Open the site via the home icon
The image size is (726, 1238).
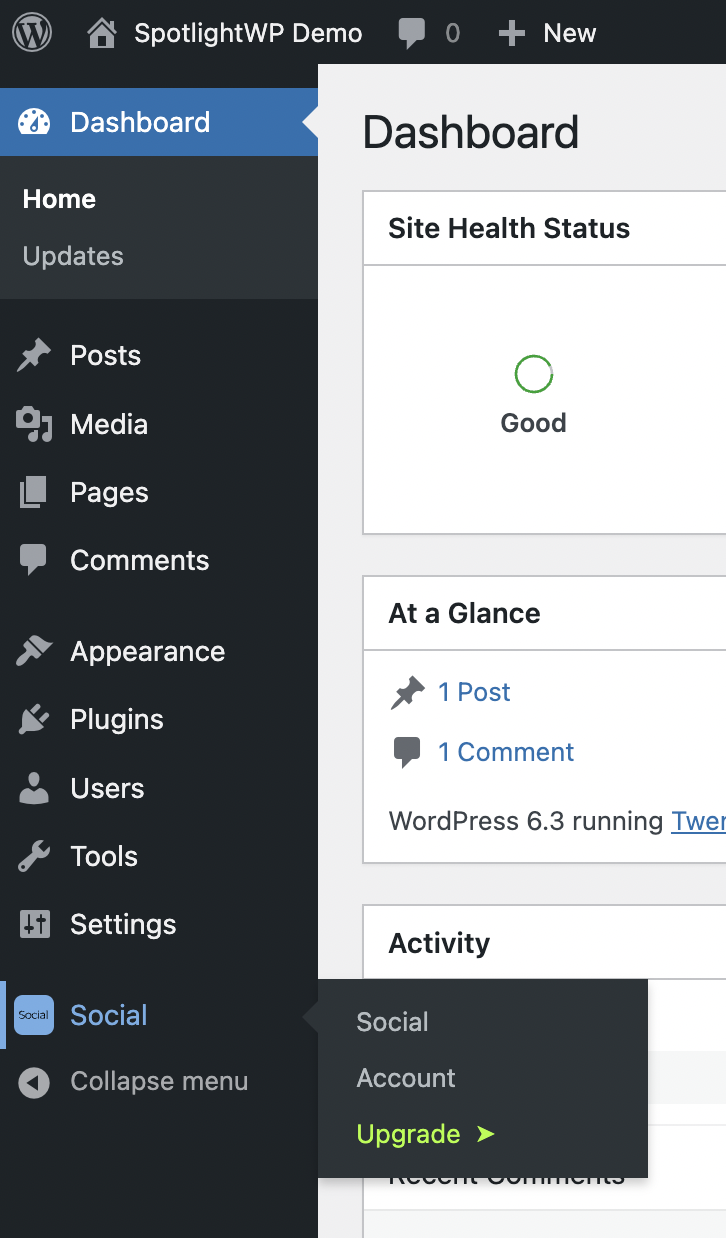[99, 31]
